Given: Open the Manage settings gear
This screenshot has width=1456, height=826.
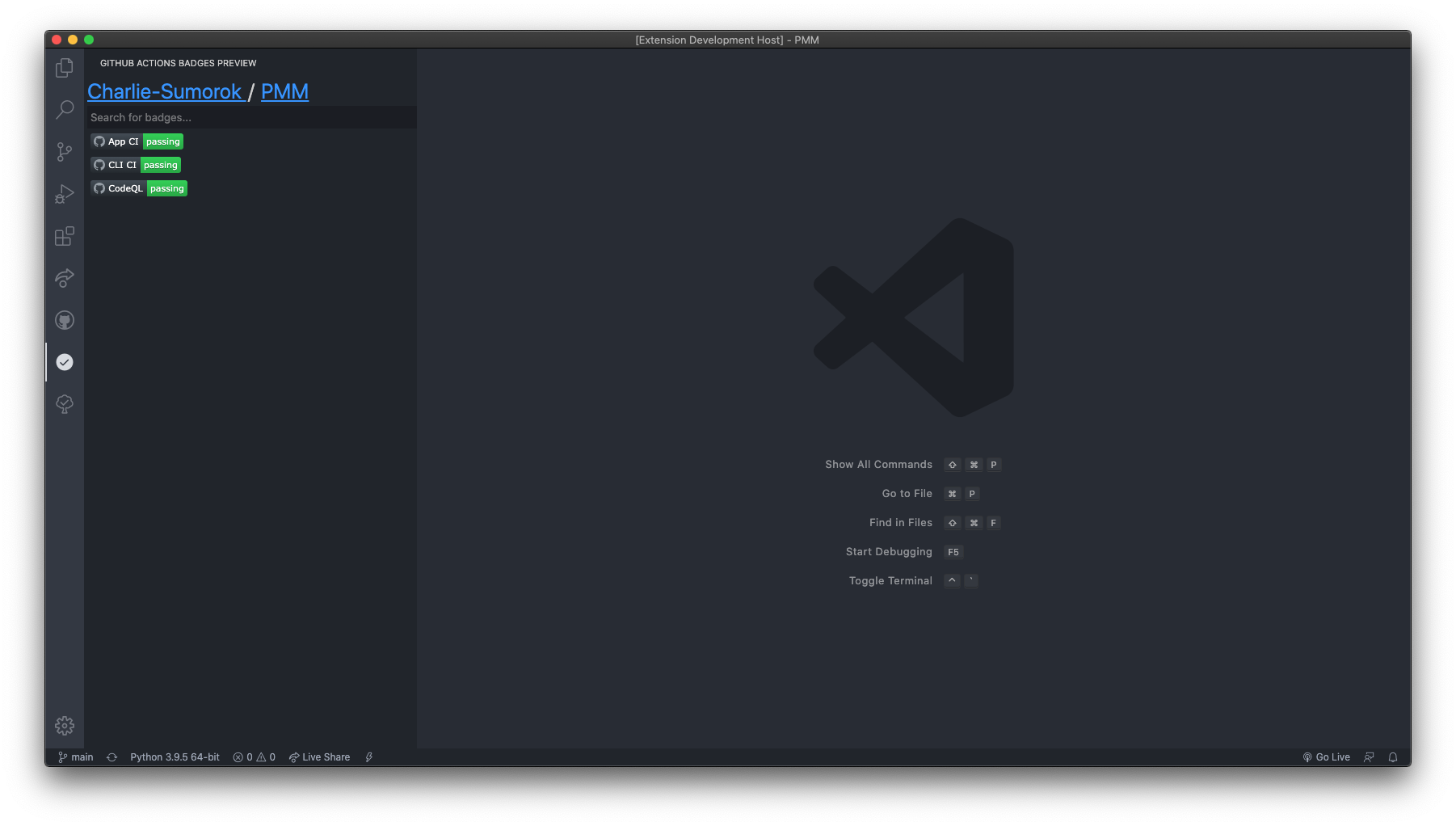Looking at the screenshot, I should (65, 726).
